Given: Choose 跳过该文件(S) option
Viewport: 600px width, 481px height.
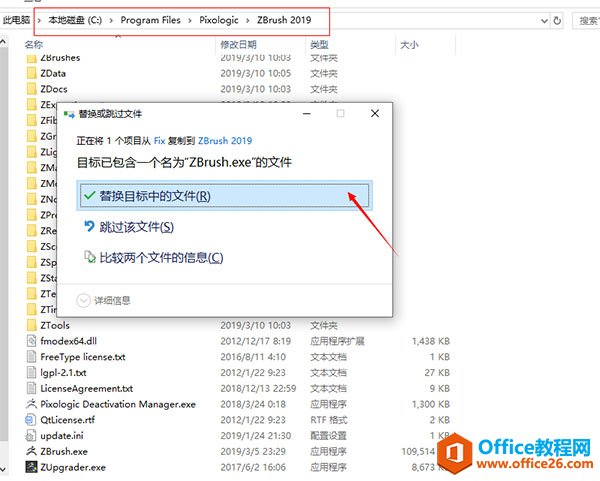Looking at the screenshot, I should (x=129, y=227).
